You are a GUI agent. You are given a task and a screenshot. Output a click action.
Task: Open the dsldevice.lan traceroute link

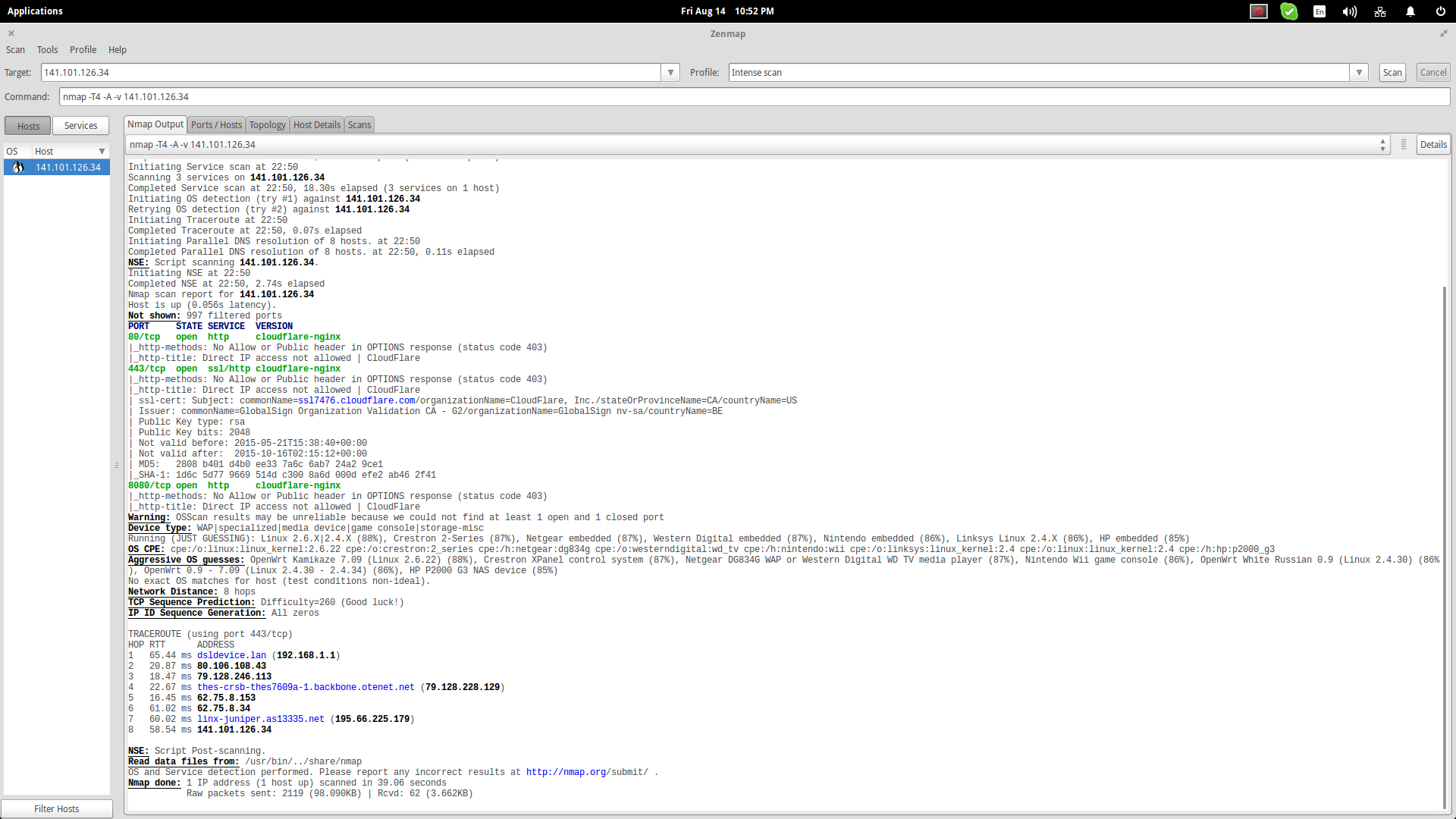pyautogui.click(x=232, y=656)
